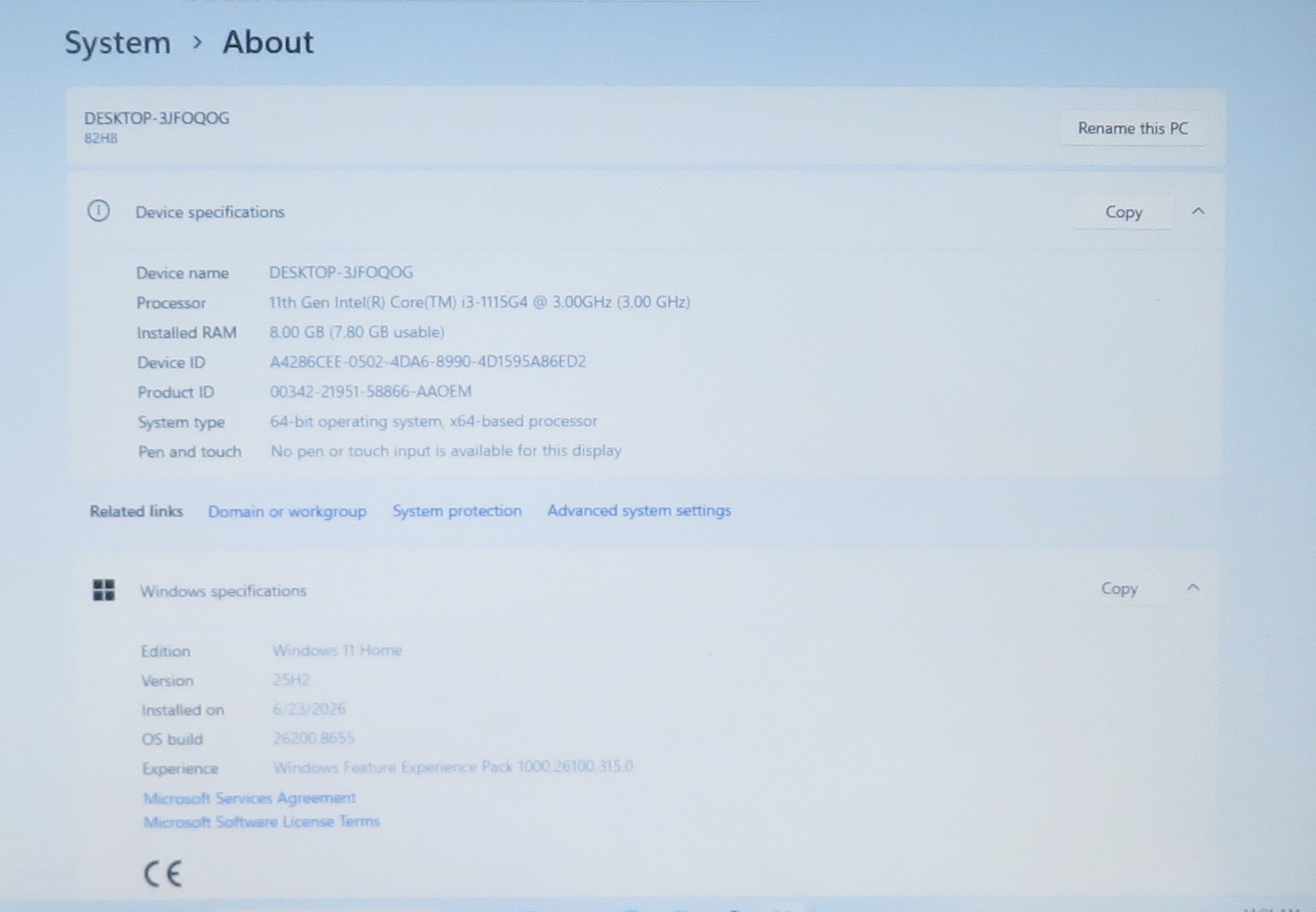Click the Related links label
Viewport: 1316px width, 912px height.
click(137, 512)
